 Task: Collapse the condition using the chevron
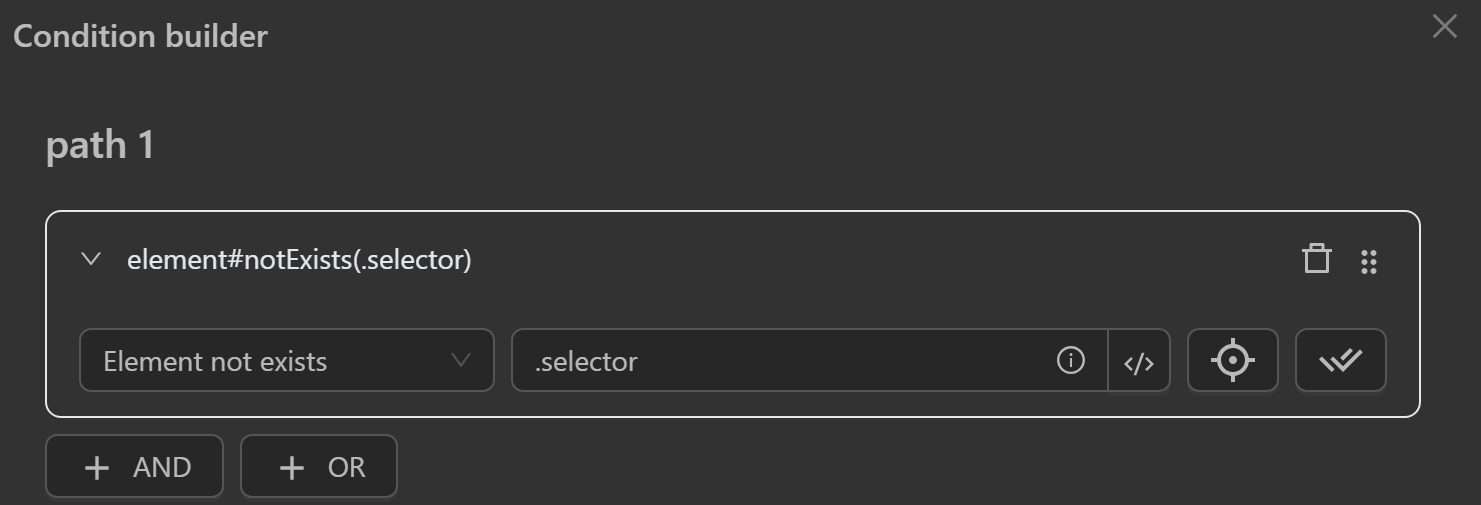tap(91, 259)
